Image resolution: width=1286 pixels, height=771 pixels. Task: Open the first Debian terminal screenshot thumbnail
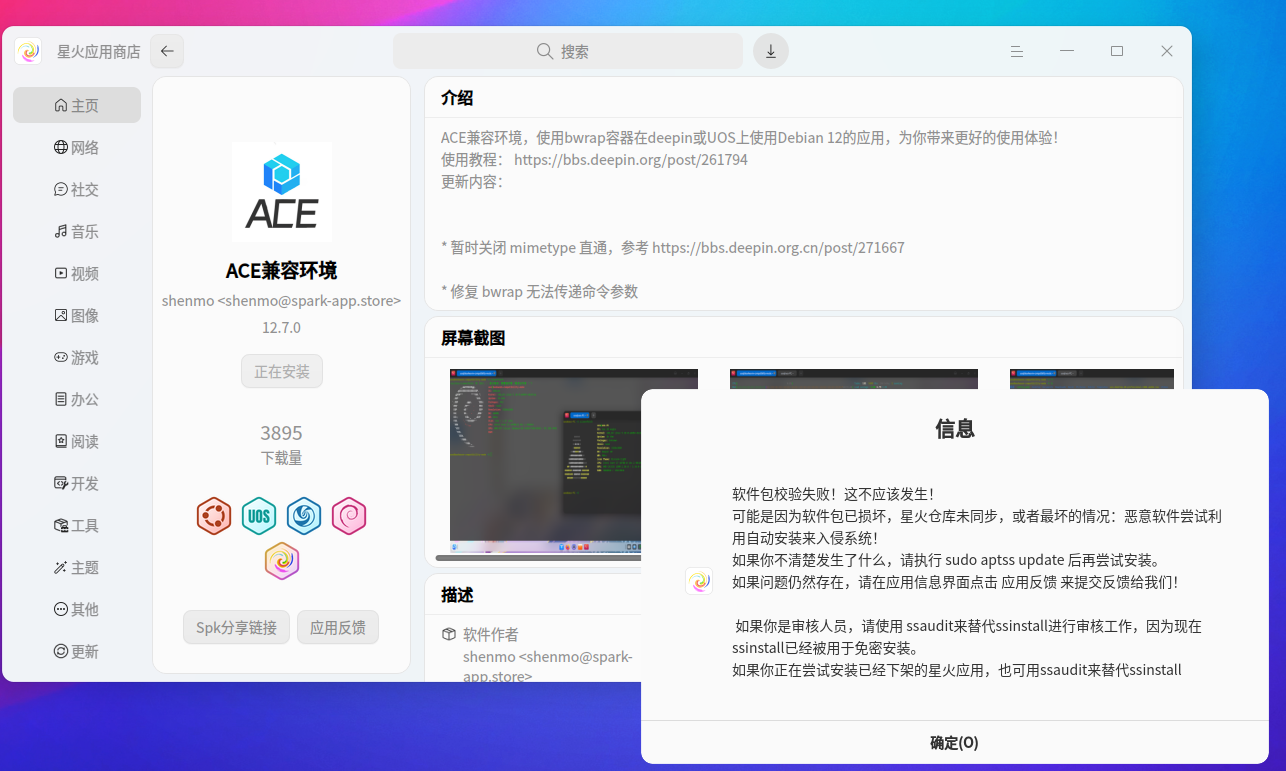point(545,461)
